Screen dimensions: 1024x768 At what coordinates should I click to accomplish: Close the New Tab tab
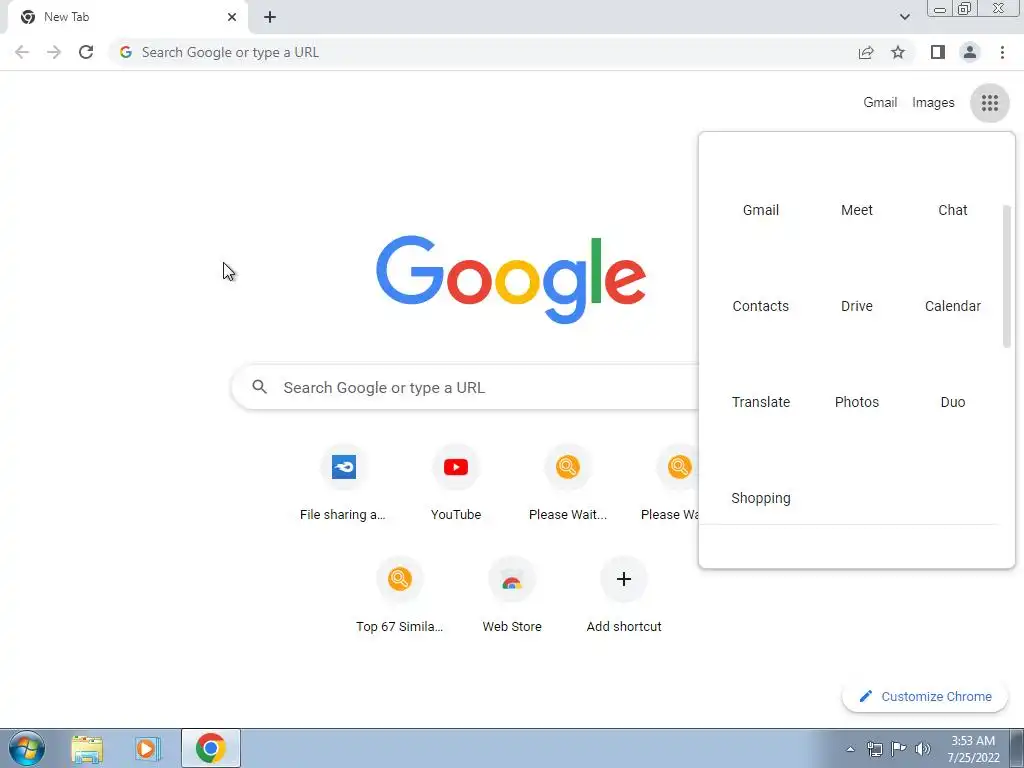point(232,17)
